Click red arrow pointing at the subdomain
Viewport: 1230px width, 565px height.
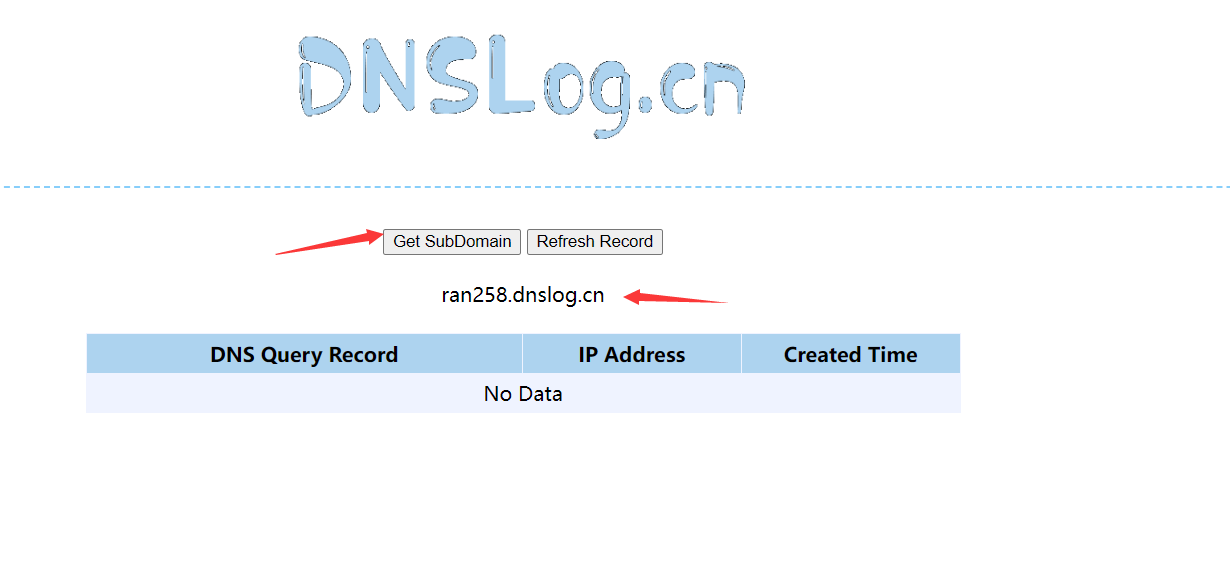click(x=675, y=297)
